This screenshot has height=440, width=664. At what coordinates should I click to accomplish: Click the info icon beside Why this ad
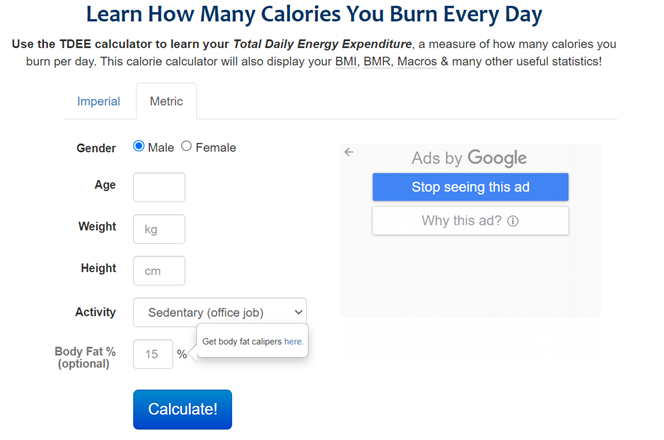point(513,221)
